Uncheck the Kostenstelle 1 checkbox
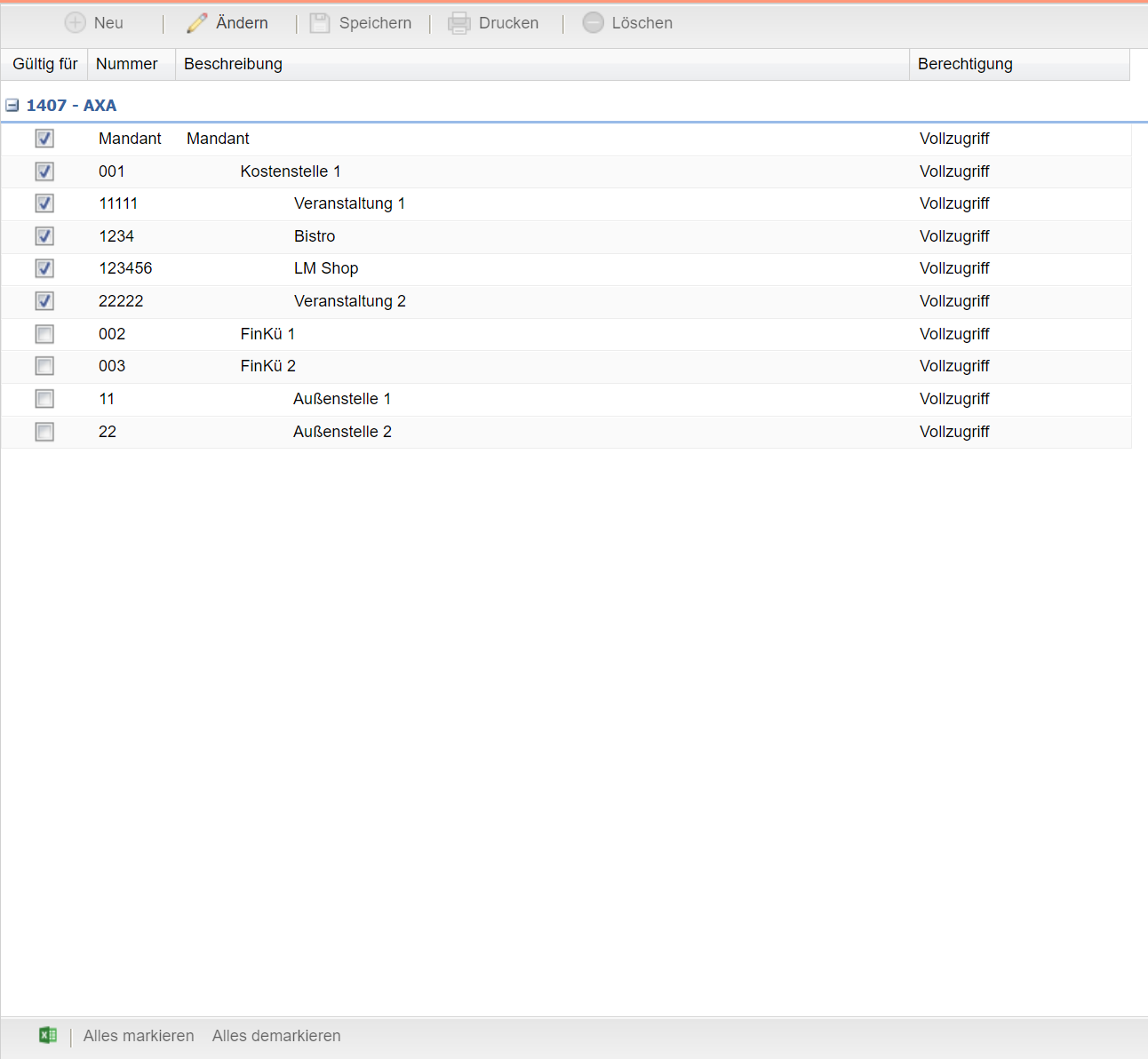Image resolution: width=1148 pixels, height=1059 pixels. (x=44, y=171)
